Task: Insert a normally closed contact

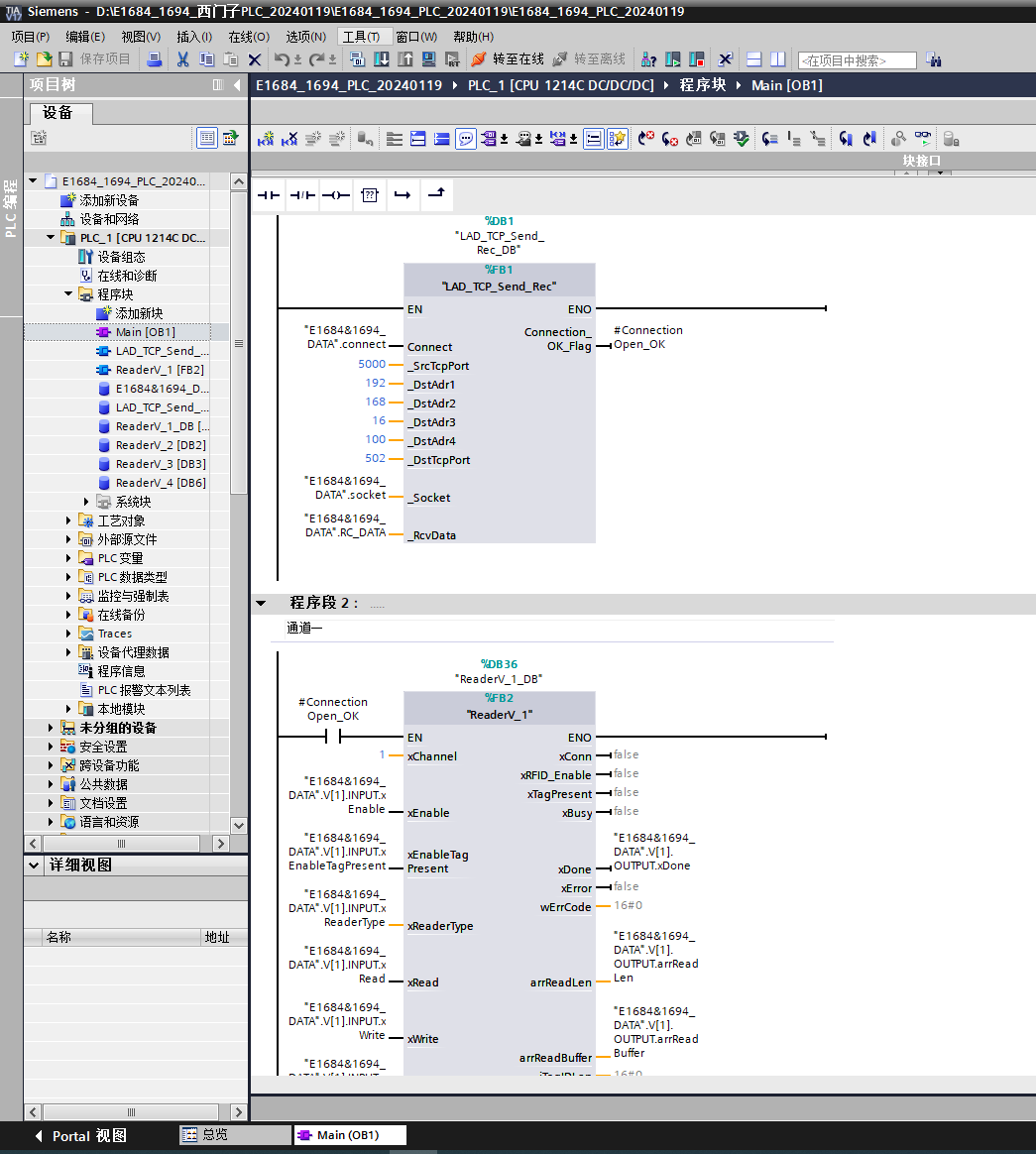Action: [x=302, y=195]
